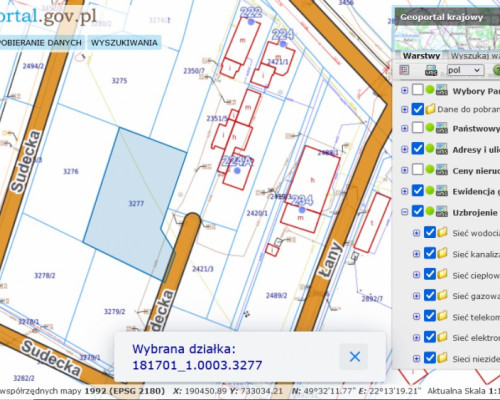
Task: Click the layer list legend icon
Action: click(404, 70)
